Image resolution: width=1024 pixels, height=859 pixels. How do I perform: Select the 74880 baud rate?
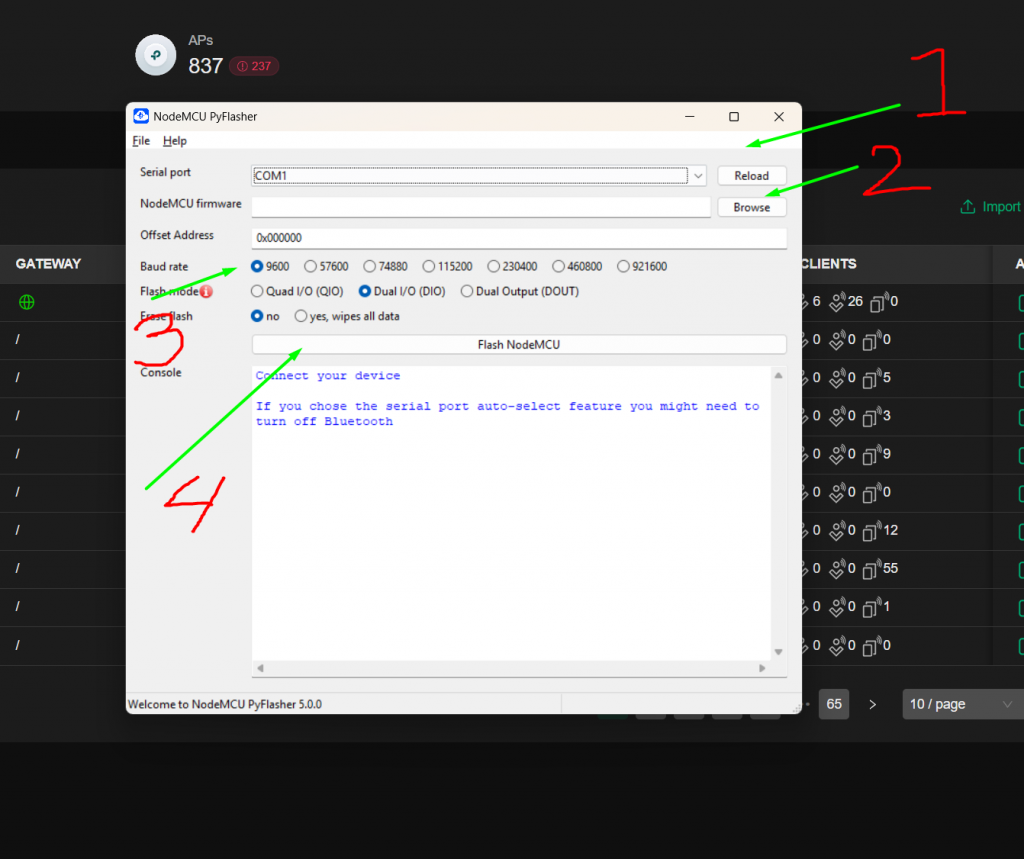click(370, 267)
